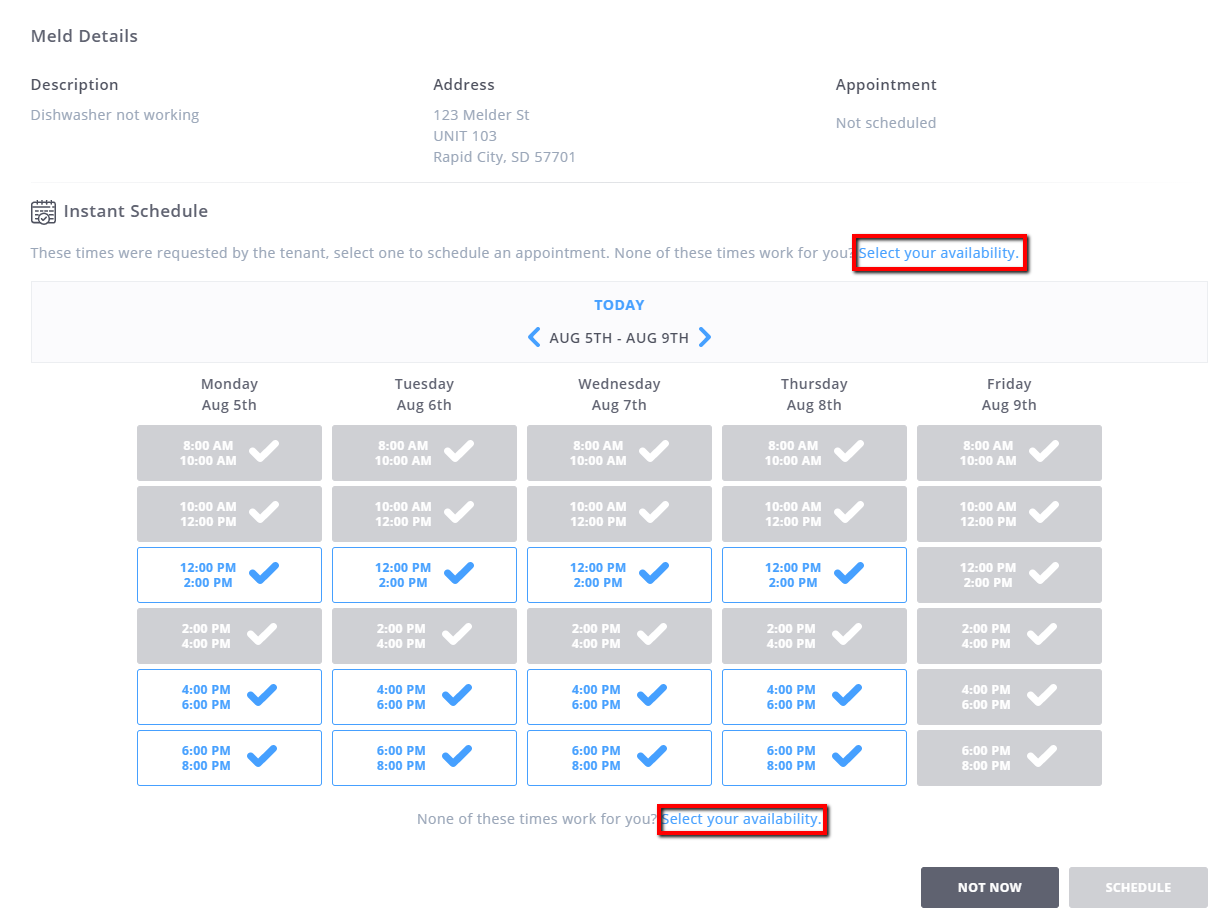Click the checkmark on Monday 12:00 PM slot

(264, 572)
